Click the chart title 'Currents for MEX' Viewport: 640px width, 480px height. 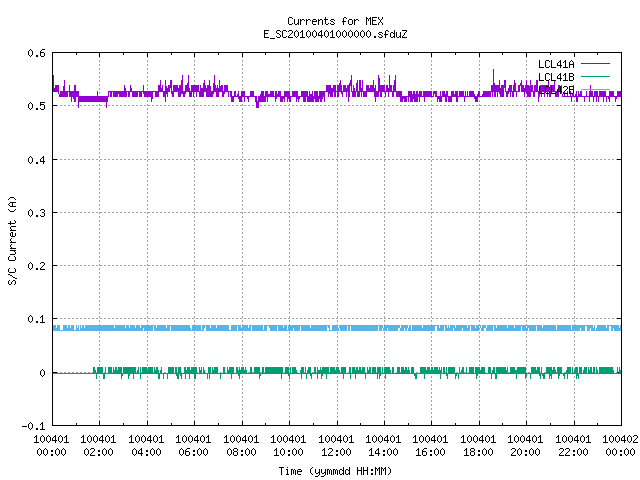click(335, 21)
